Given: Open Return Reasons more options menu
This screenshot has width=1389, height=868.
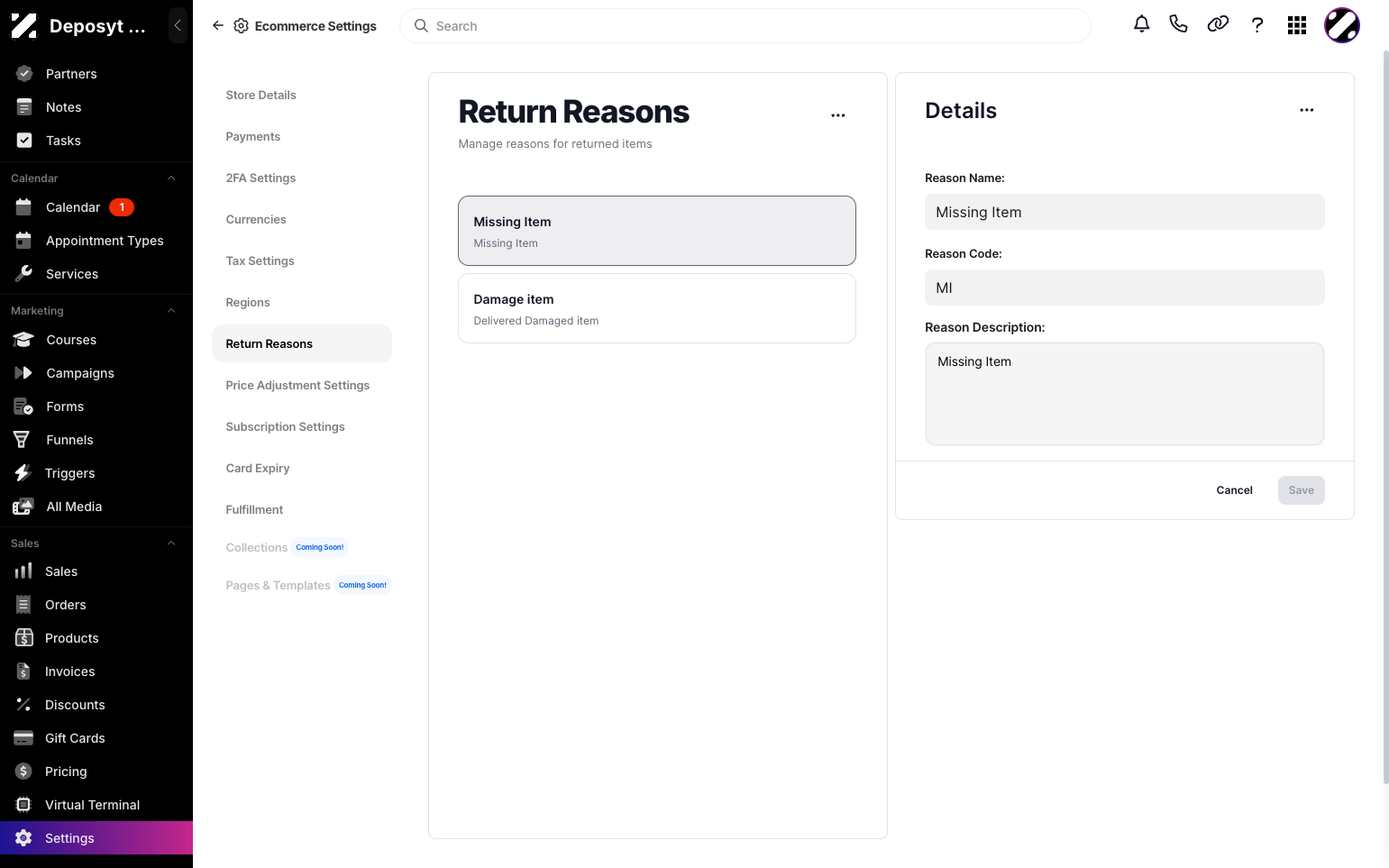Looking at the screenshot, I should pyautogui.click(x=838, y=115).
